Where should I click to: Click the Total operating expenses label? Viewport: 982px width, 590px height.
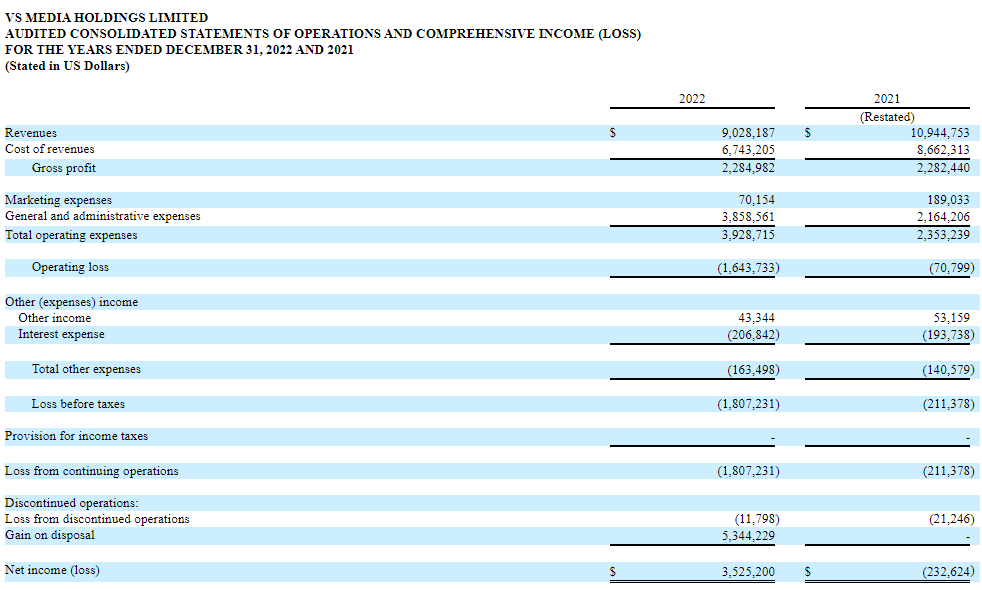(71, 235)
